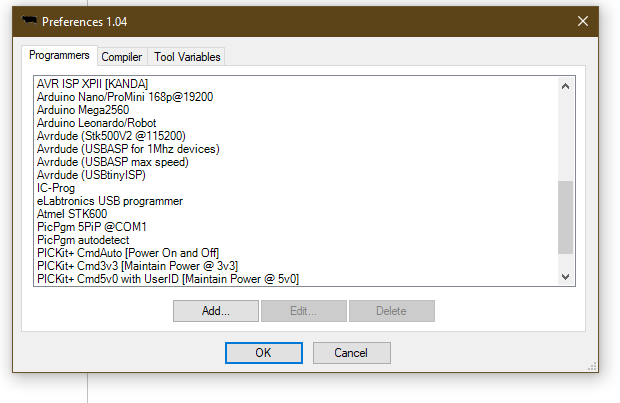Open the Tool Variables tab
The image size is (620, 403).
(x=187, y=57)
